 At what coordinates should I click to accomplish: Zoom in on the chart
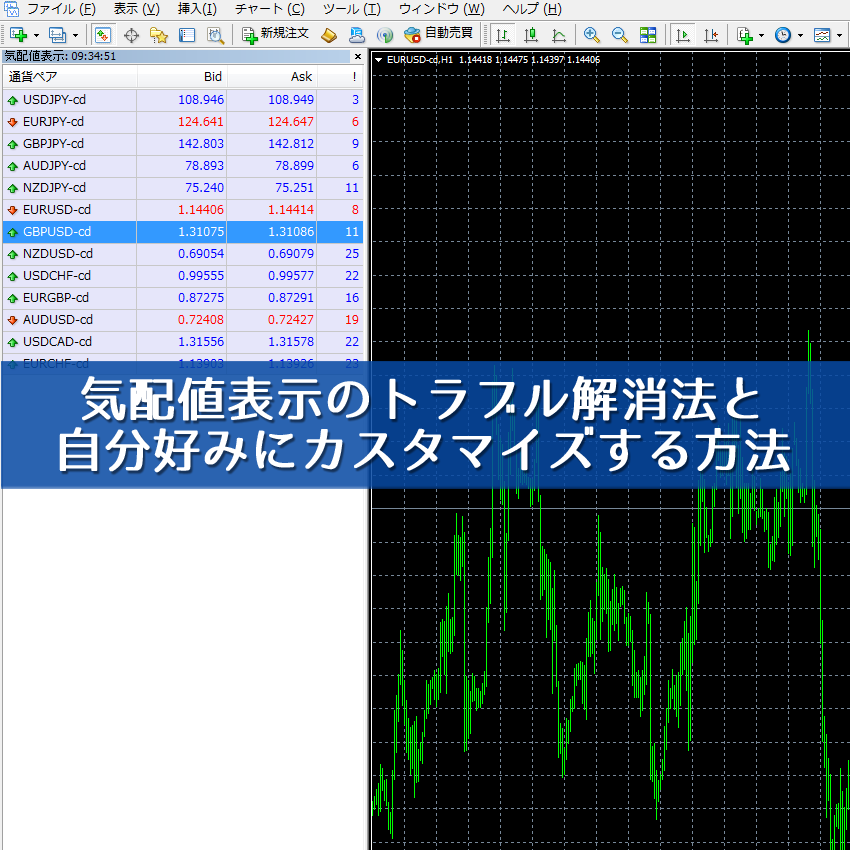[x=592, y=34]
